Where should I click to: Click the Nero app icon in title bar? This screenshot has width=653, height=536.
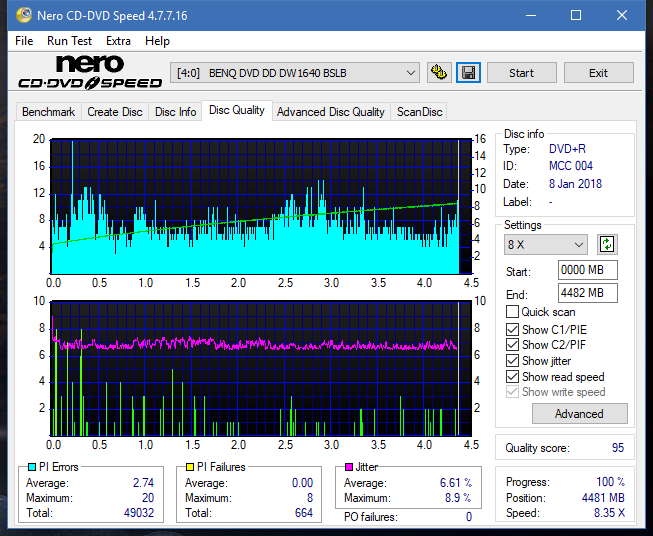[x=24, y=15]
